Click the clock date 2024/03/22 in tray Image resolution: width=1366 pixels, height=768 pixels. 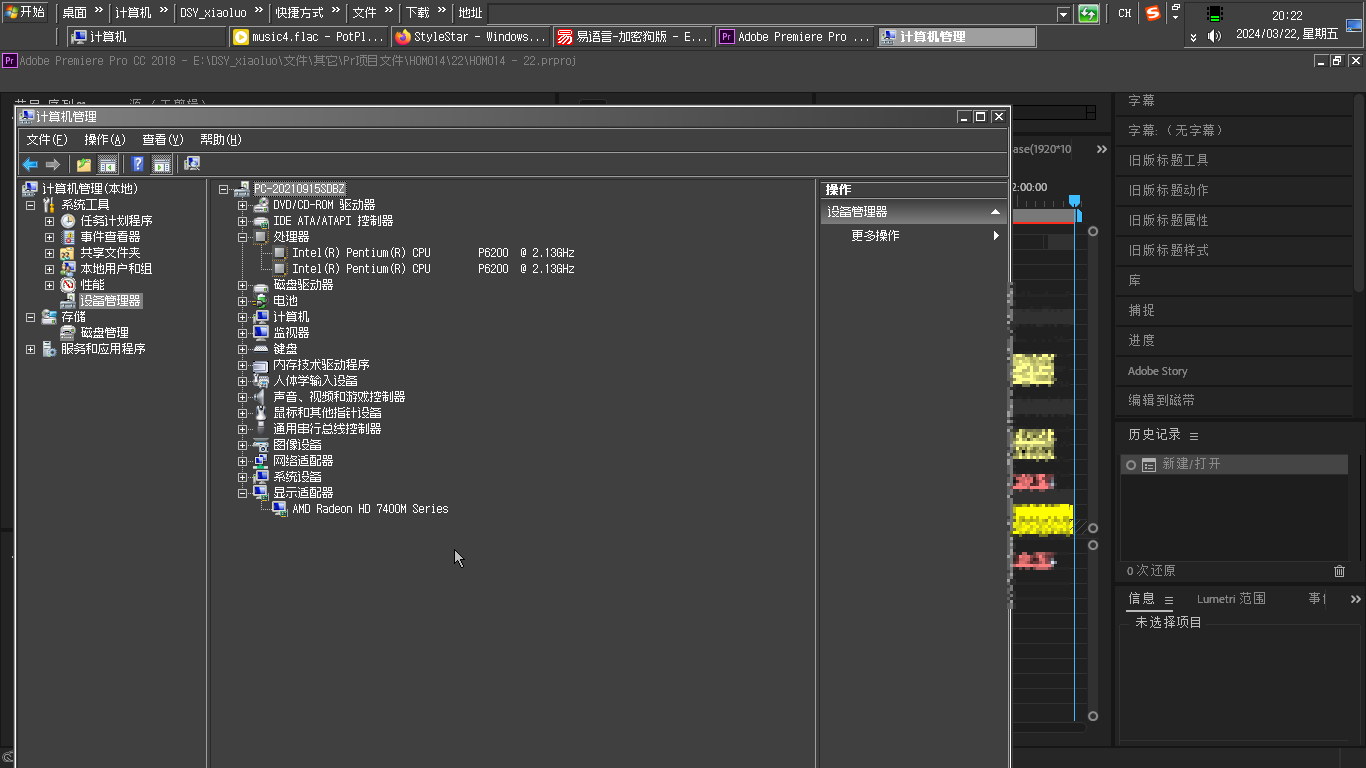tap(1287, 33)
